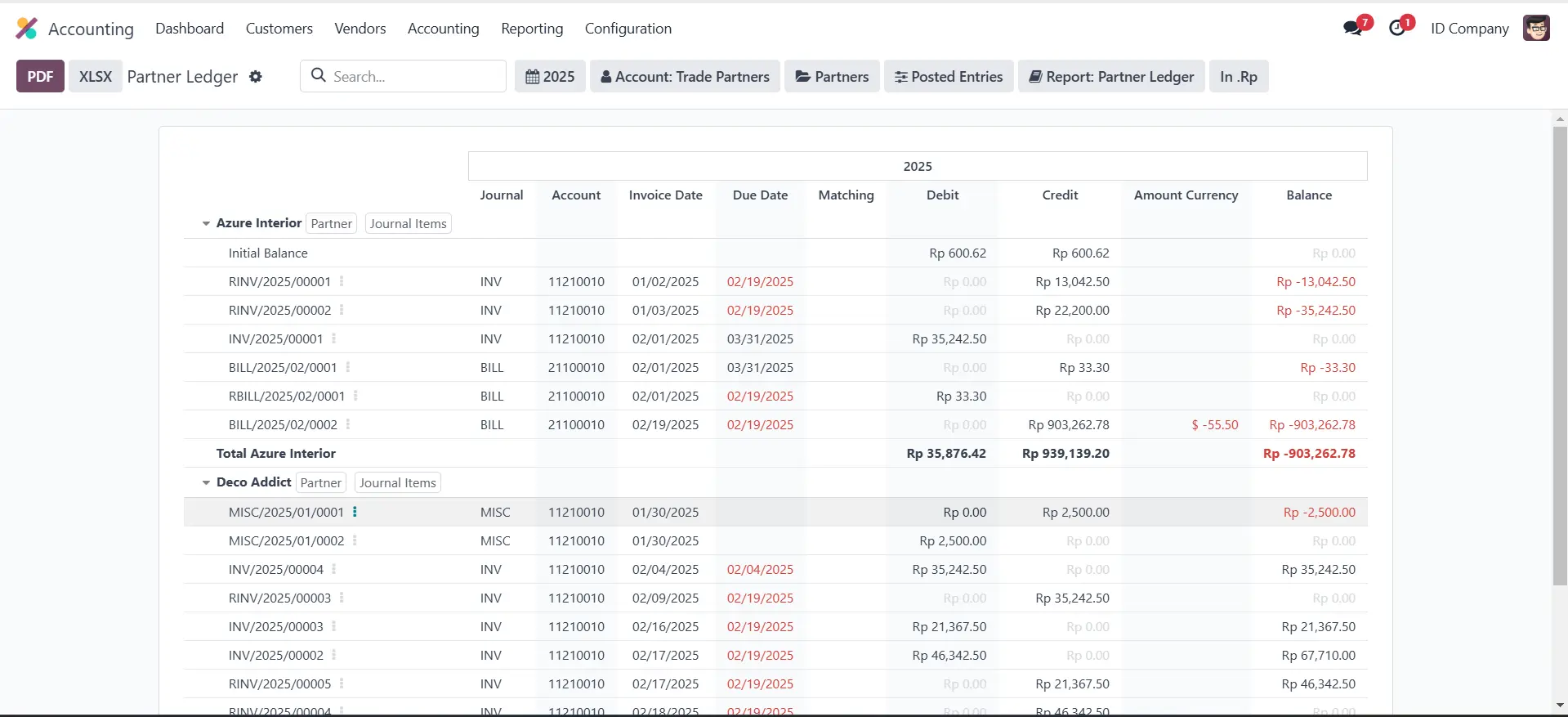Open options dots for RINV/2025/00003
The height and width of the screenshot is (717, 1568).
click(342, 598)
